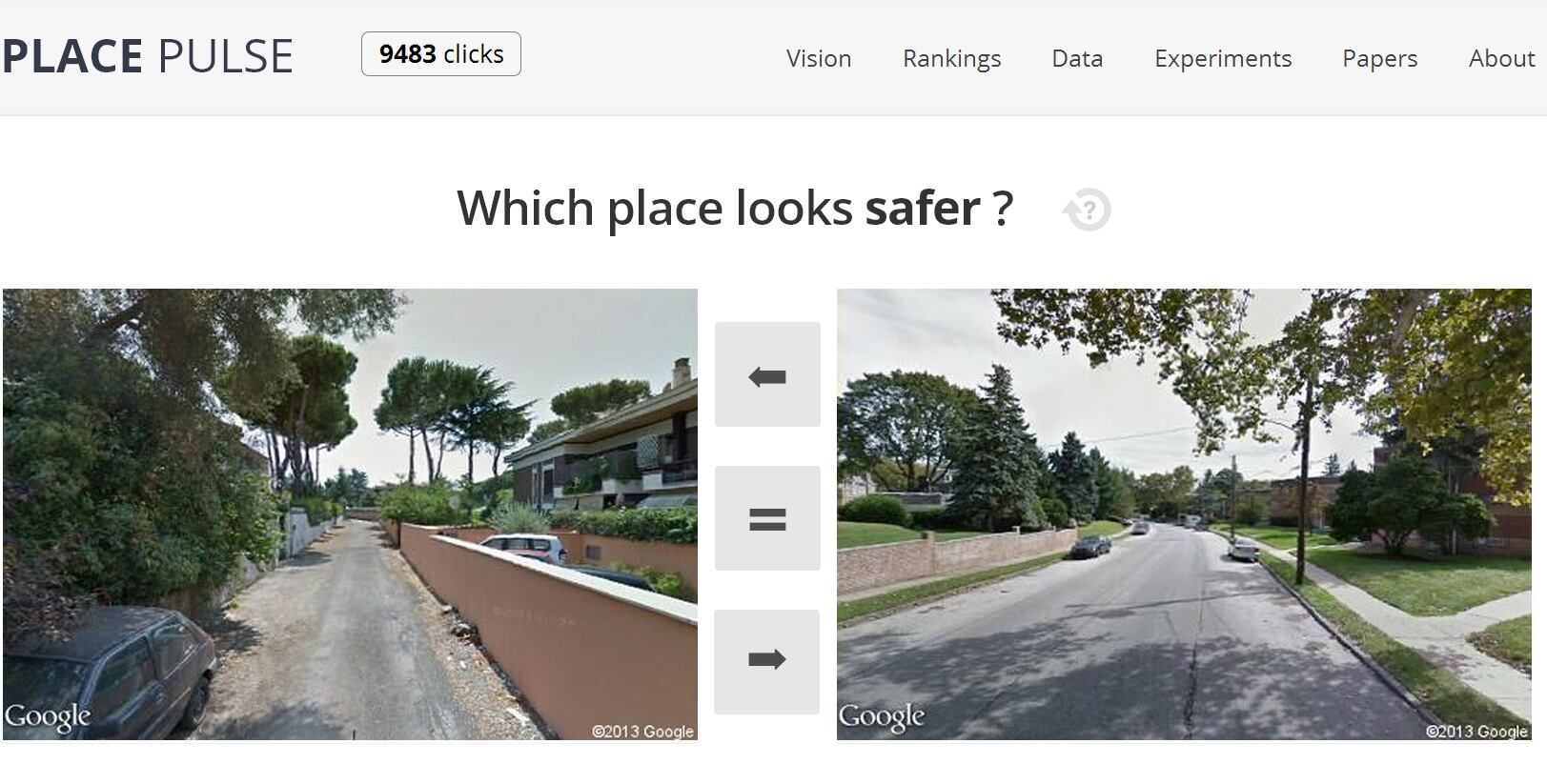Open the Vision menu item
Image resolution: width=1547 pixels, height=784 pixels.
point(819,58)
